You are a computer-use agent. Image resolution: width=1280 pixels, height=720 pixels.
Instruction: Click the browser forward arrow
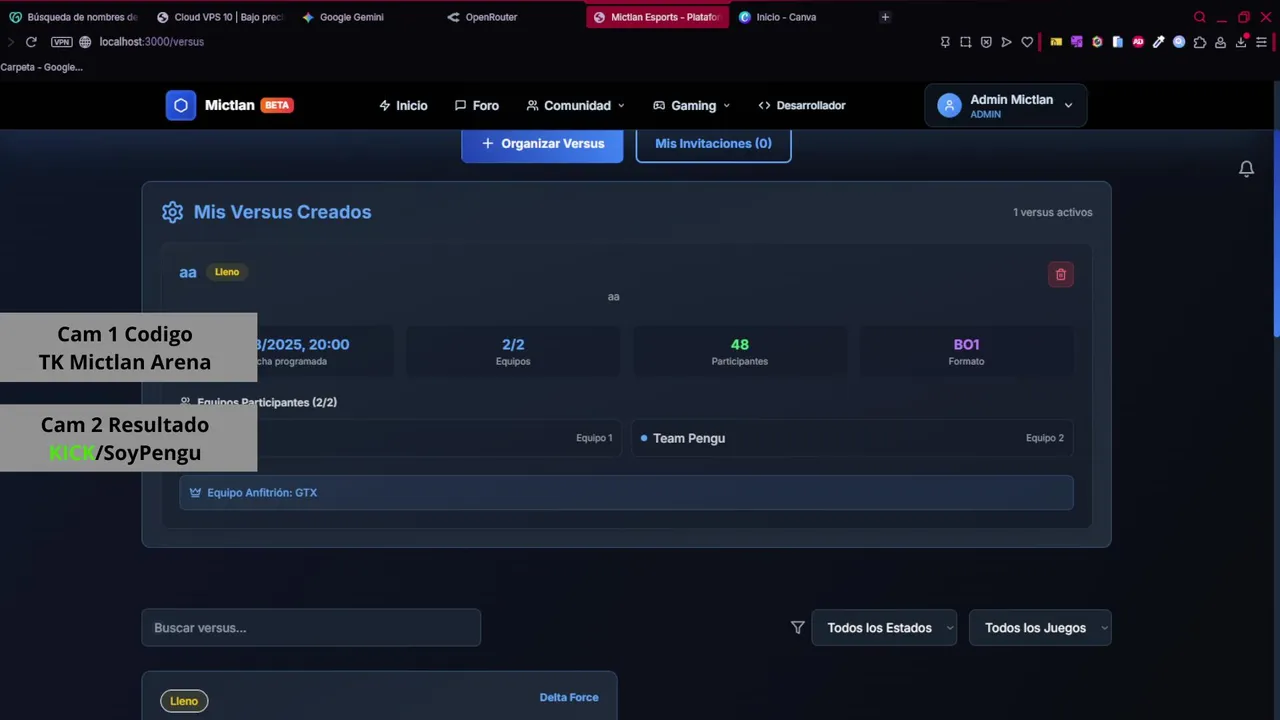click(x=10, y=42)
